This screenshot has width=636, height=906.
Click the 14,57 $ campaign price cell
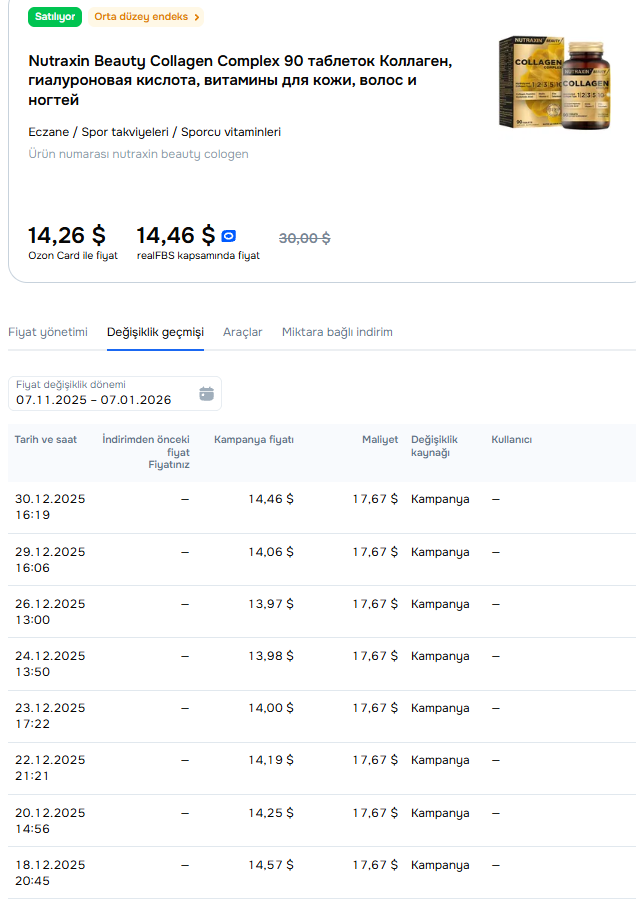pos(271,866)
